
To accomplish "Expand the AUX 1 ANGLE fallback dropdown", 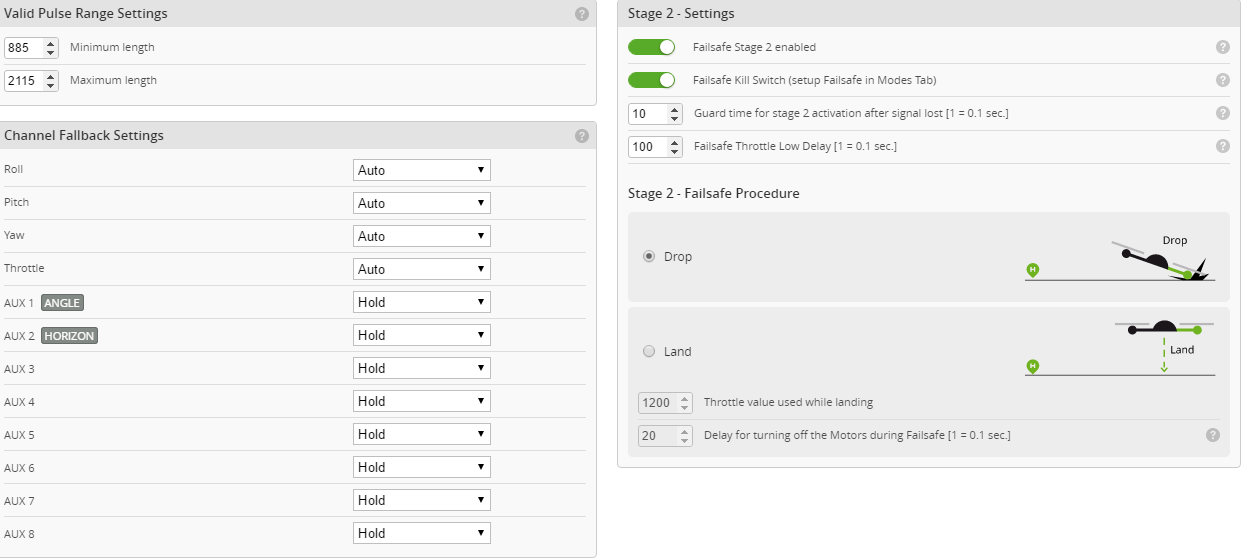I will 422,302.
